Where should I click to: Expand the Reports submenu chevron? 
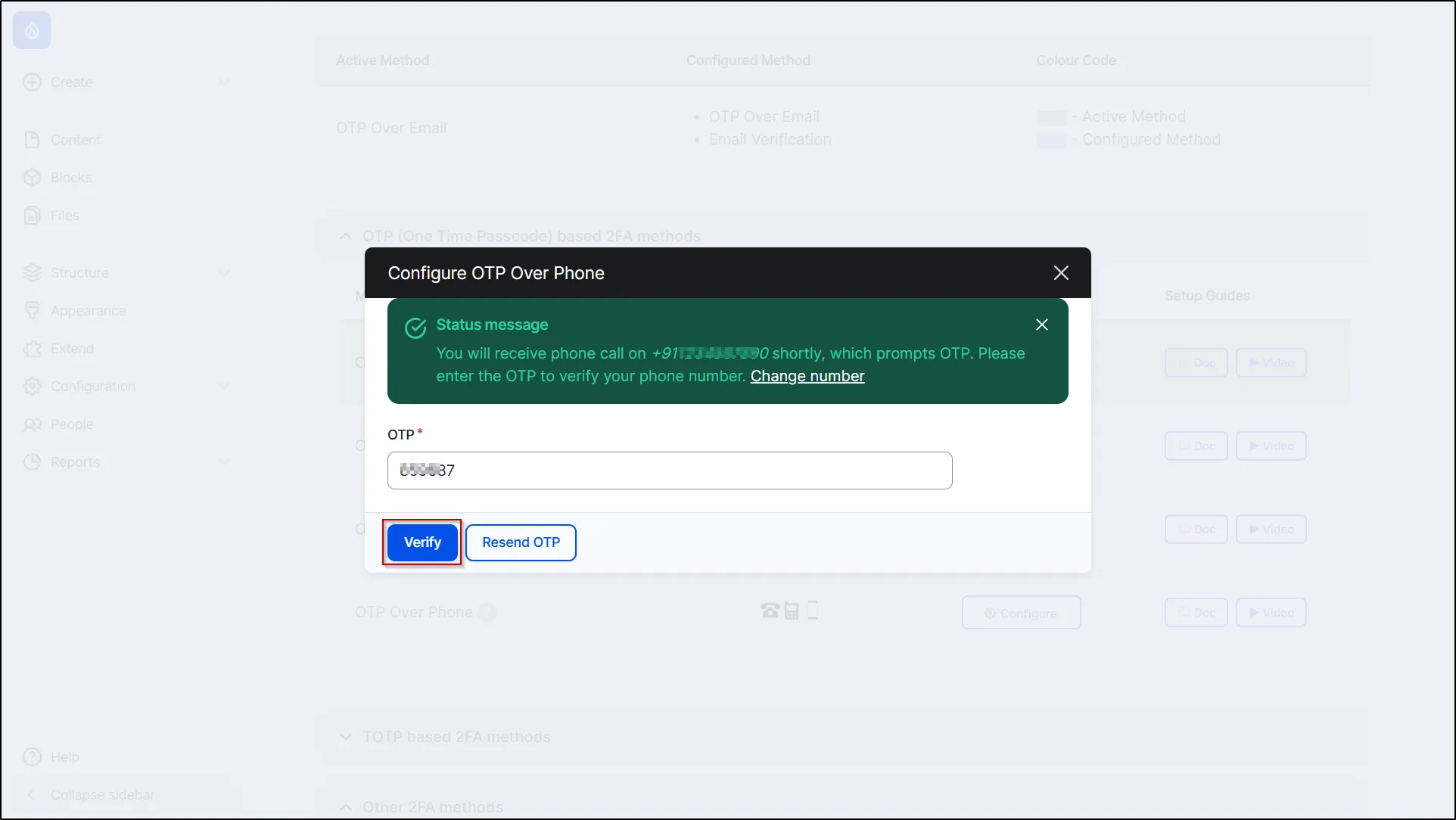click(x=224, y=461)
